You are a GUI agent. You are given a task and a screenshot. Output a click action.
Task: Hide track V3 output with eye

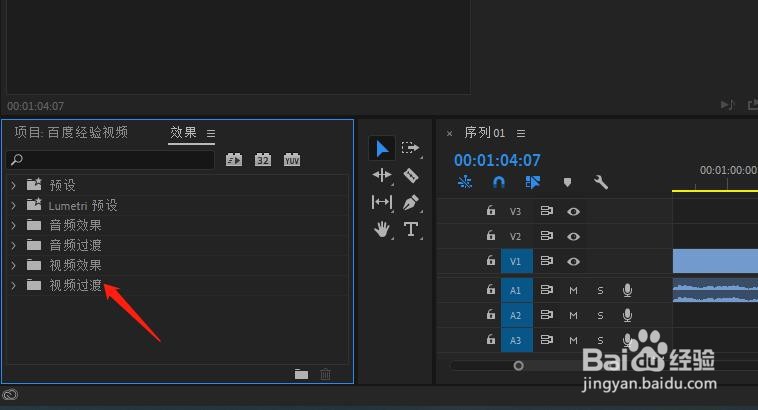coord(573,211)
